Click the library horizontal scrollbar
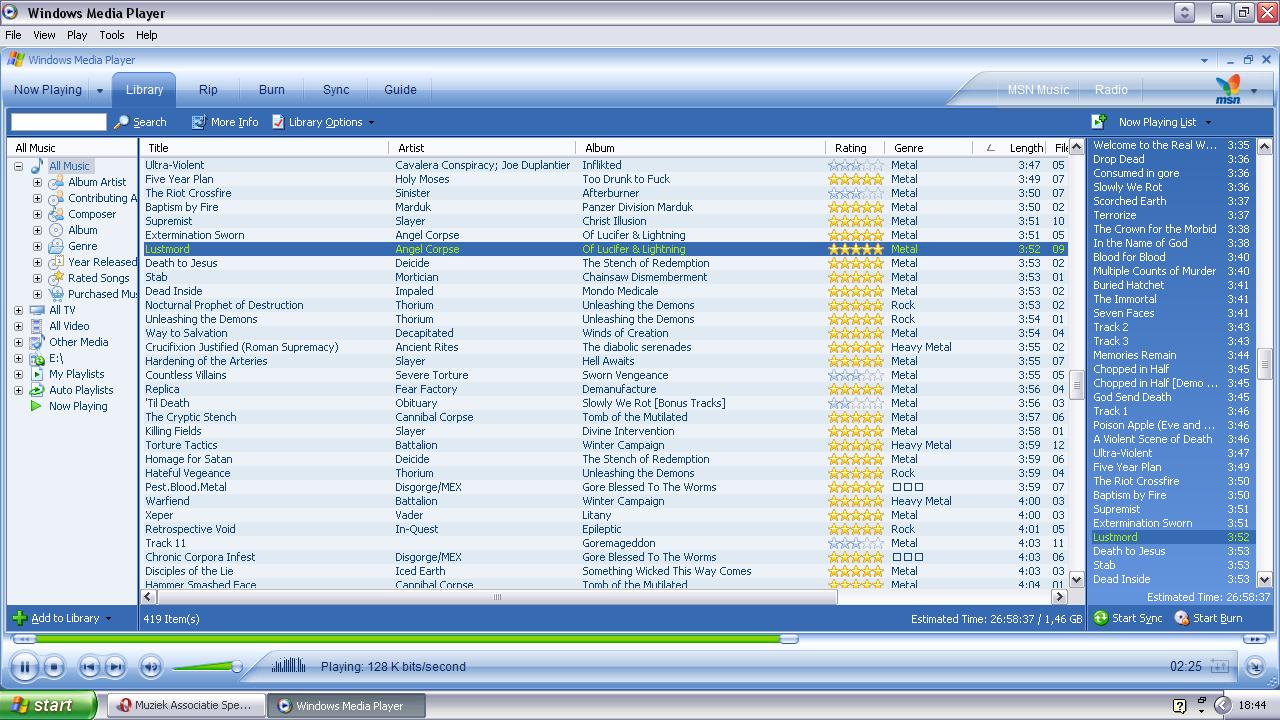Viewport: 1280px width, 720px height. click(x=497, y=597)
